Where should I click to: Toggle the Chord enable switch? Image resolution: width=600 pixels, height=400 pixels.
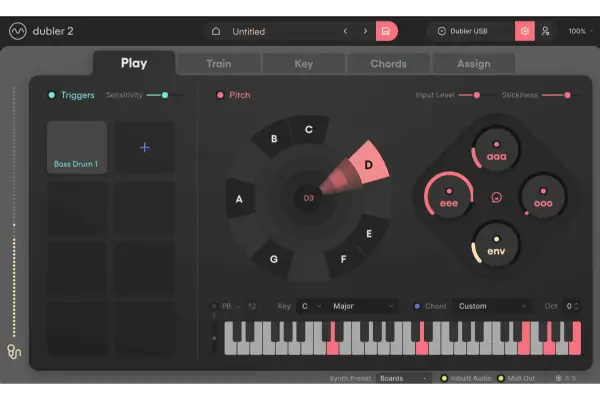coord(418,306)
